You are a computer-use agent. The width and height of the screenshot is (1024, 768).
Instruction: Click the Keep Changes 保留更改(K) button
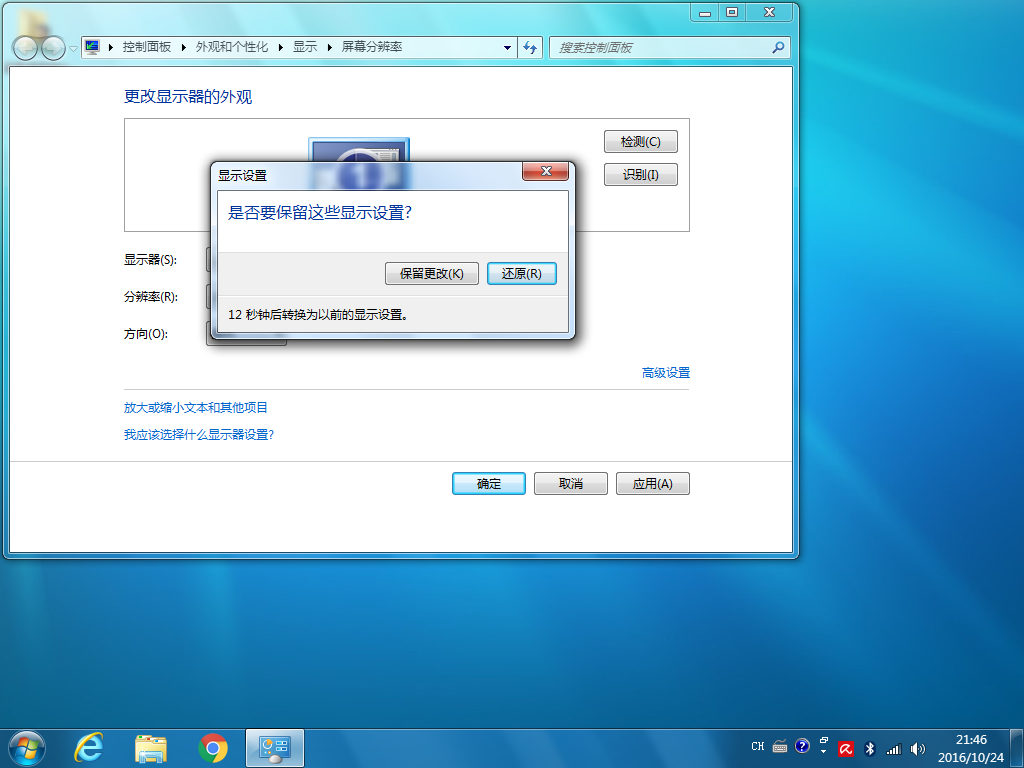tap(432, 274)
